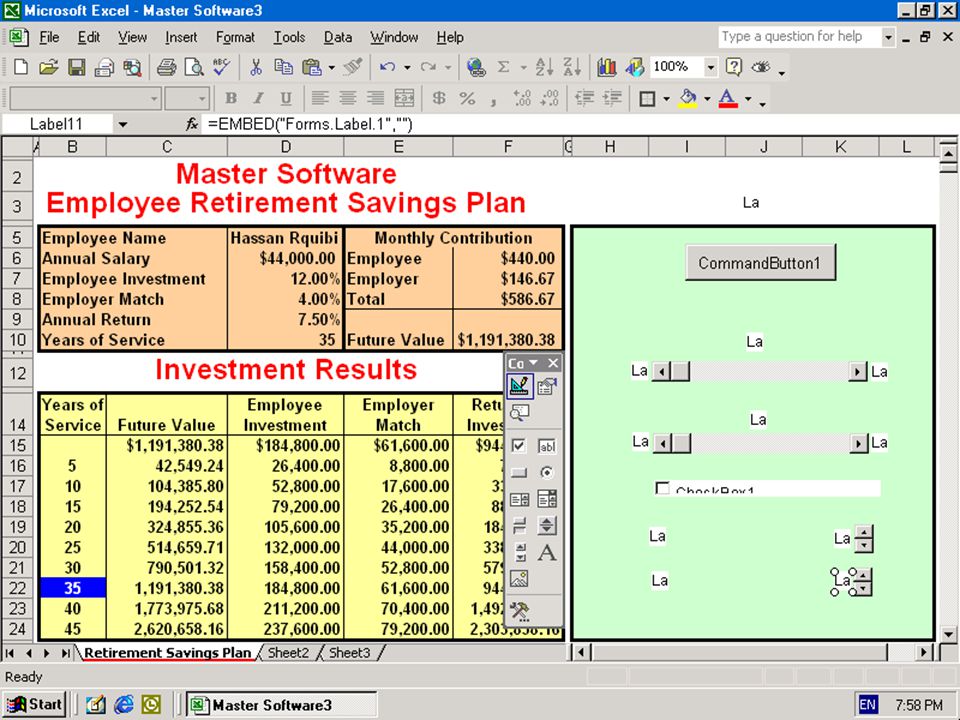Toggle bold formatting
The image size is (960, 720).
click(x=231, y=98)
